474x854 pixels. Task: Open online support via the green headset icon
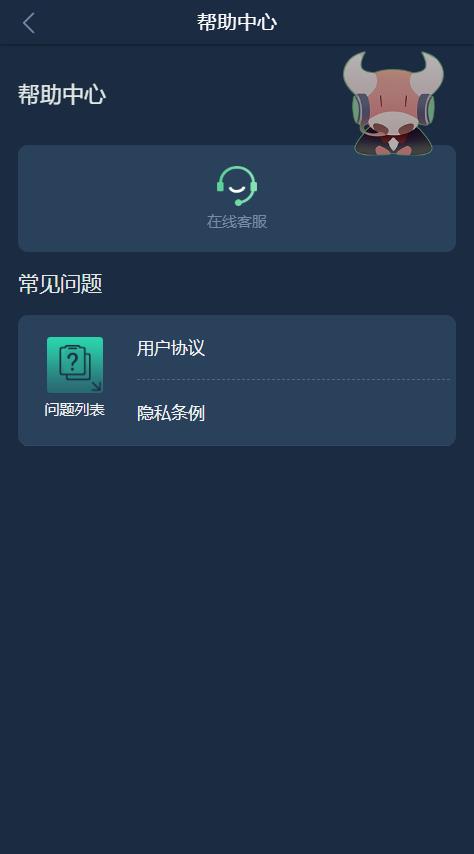pyautogui.click(x=236, y=186)
